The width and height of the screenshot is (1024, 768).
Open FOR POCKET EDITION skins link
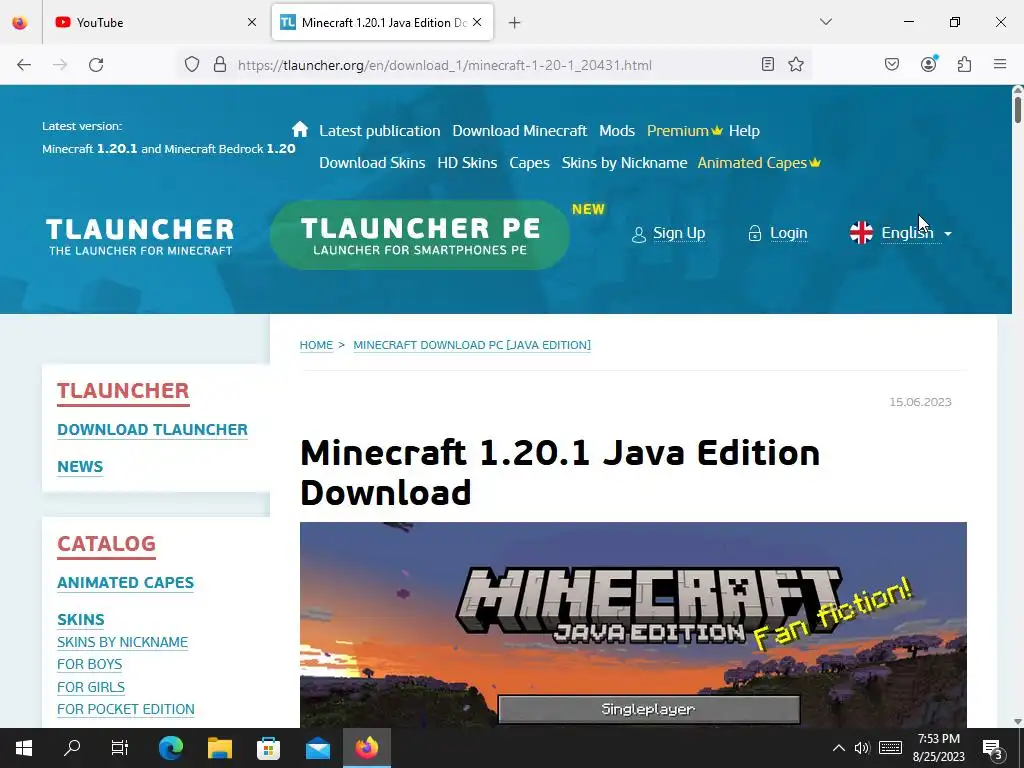(x=126, y=709)
